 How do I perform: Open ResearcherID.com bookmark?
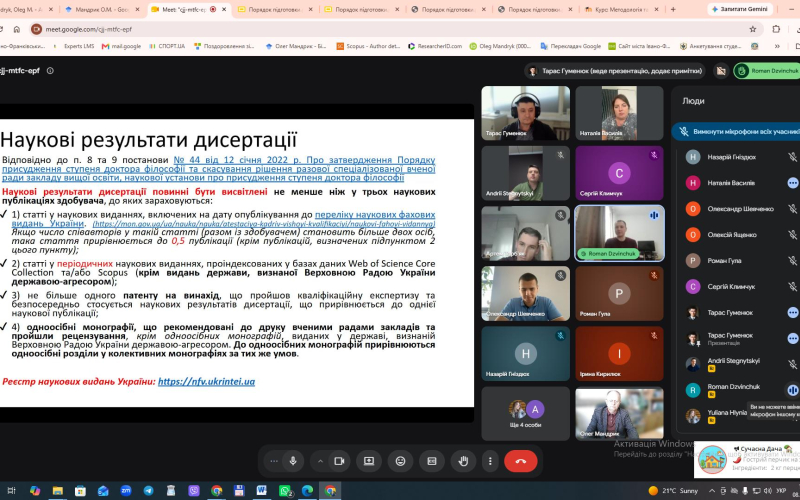pos(435,46)
